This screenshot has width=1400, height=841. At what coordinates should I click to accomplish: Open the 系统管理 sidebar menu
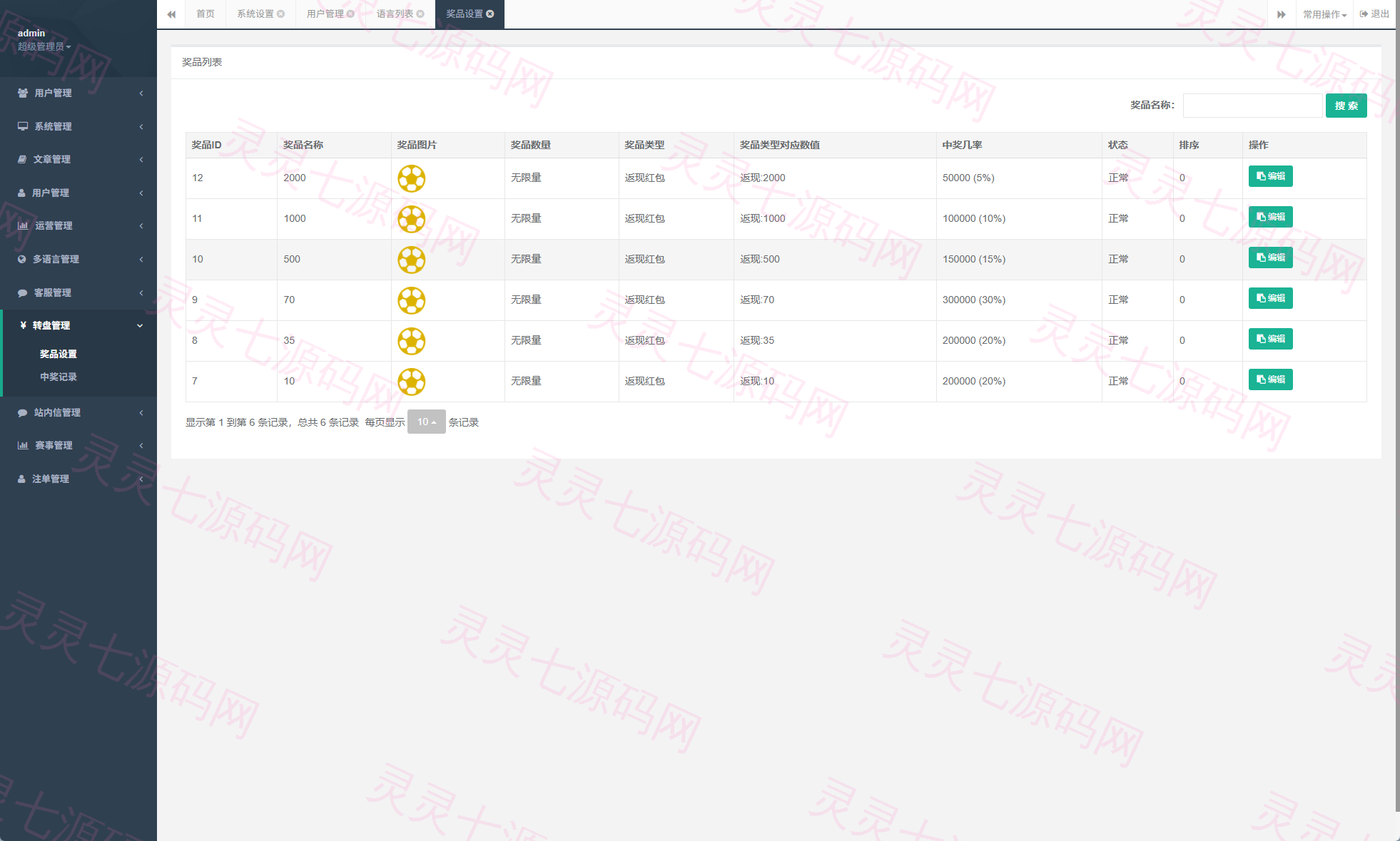pyautogui.click(x=78, y=126)
